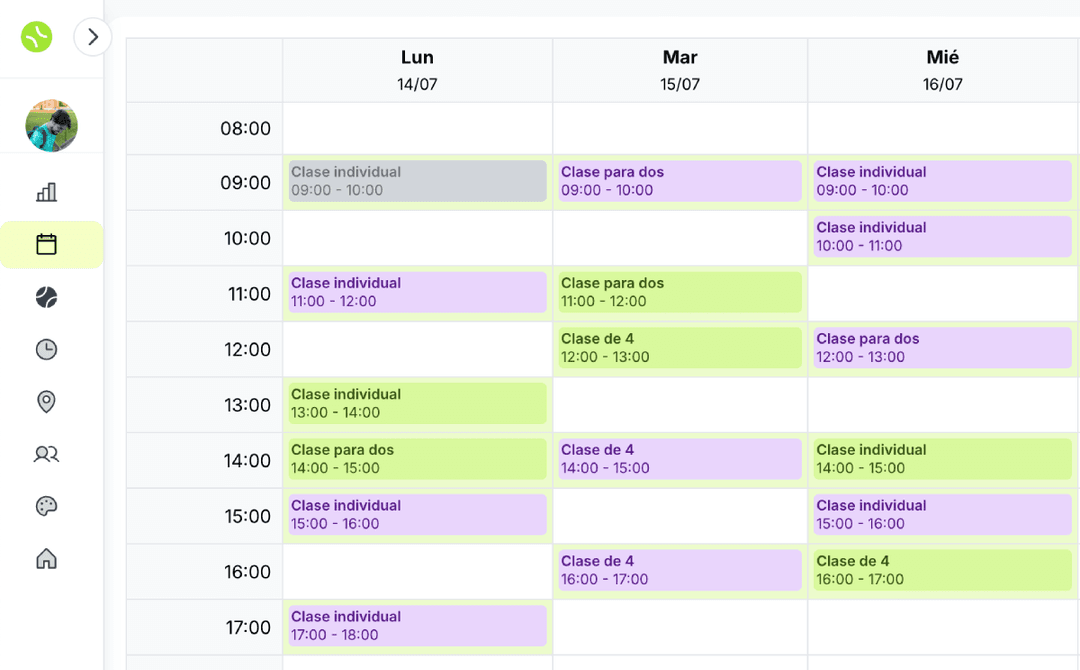Open the location pin icon

coord(46,401)
